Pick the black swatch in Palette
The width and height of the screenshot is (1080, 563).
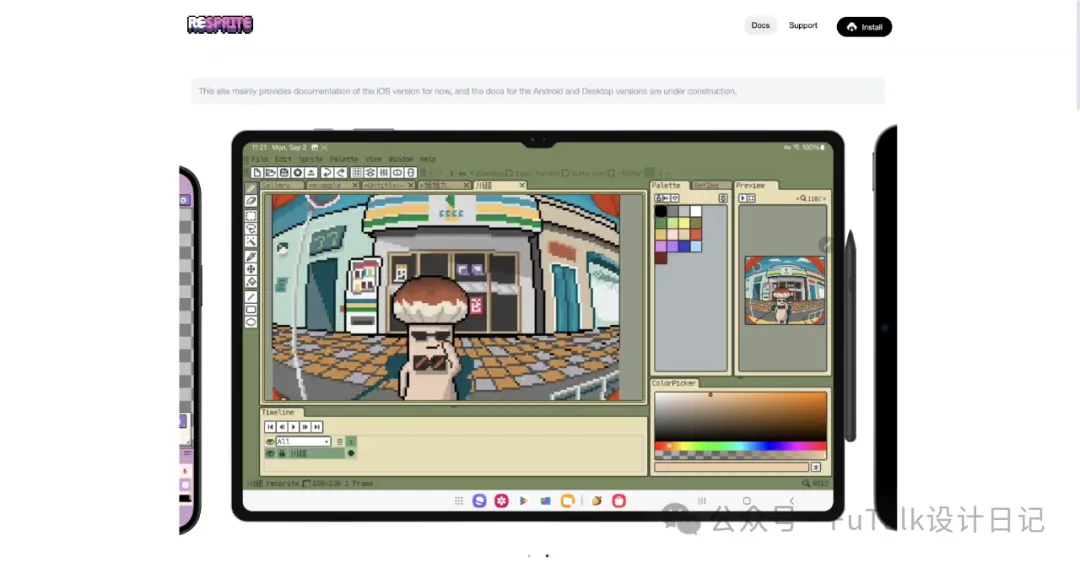click(x=661, y=212)
